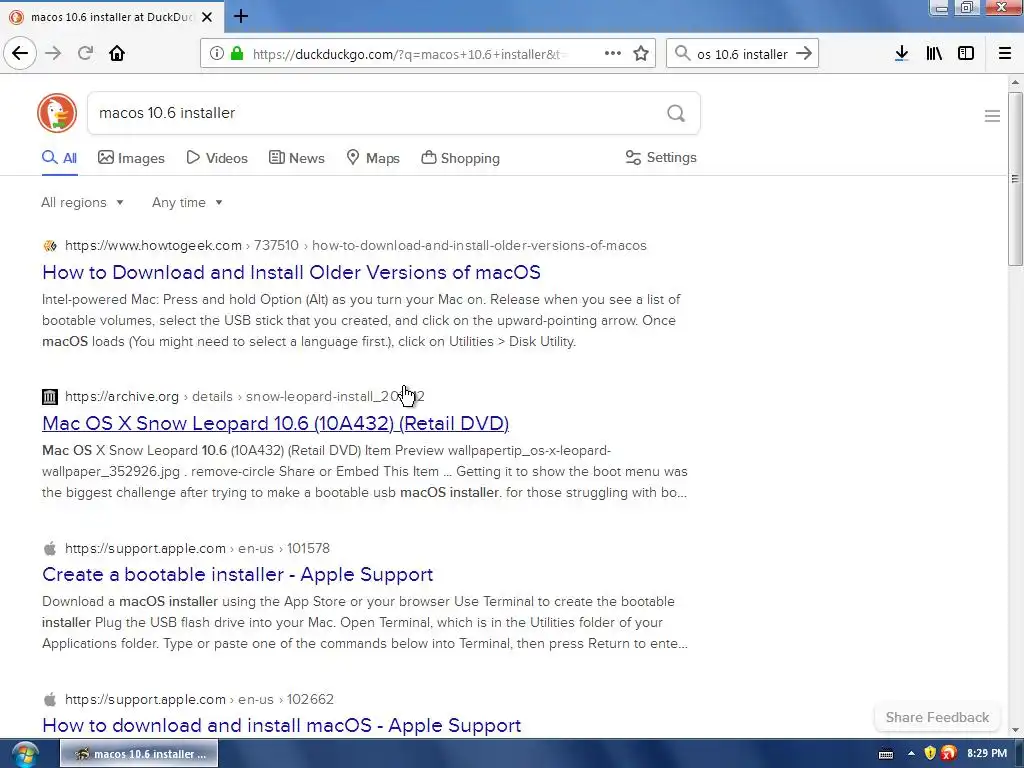The height and width of the screenshot is (768, 1024).
Task: Open 'Mac OS X Snow Leopard 10.6 (10A432)' link
Action: click(276, 423)
